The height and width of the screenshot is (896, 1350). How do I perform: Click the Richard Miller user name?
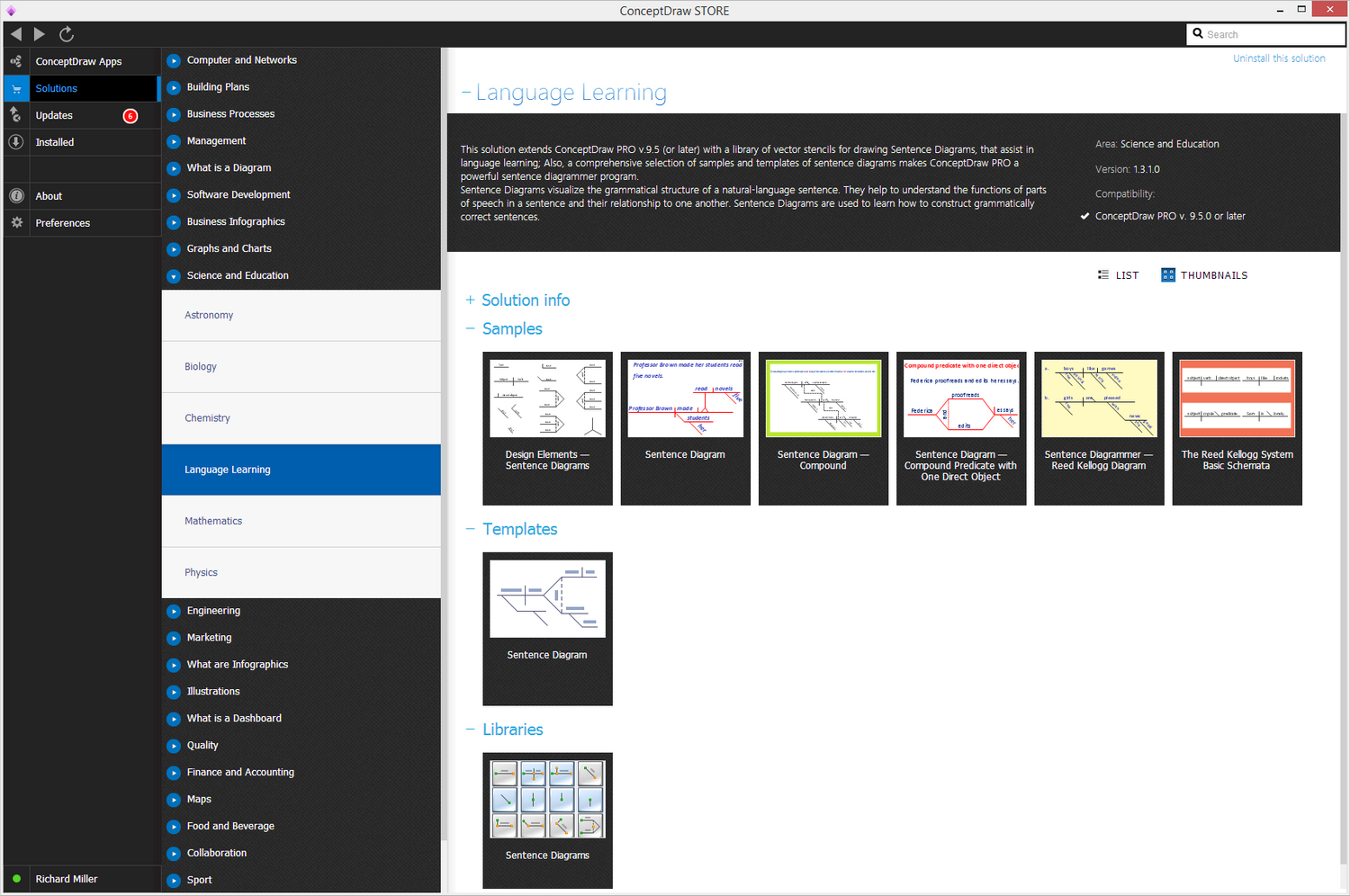[x=67, y=879]
